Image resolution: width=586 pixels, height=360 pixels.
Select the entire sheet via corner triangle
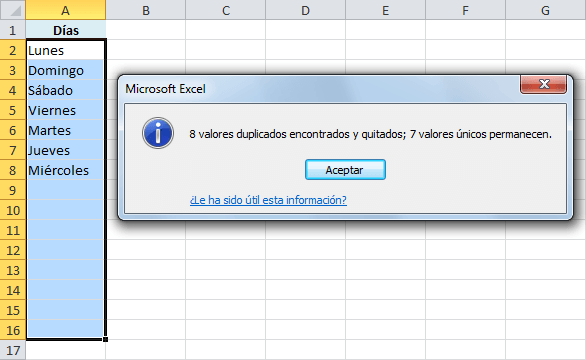(13, 10)
